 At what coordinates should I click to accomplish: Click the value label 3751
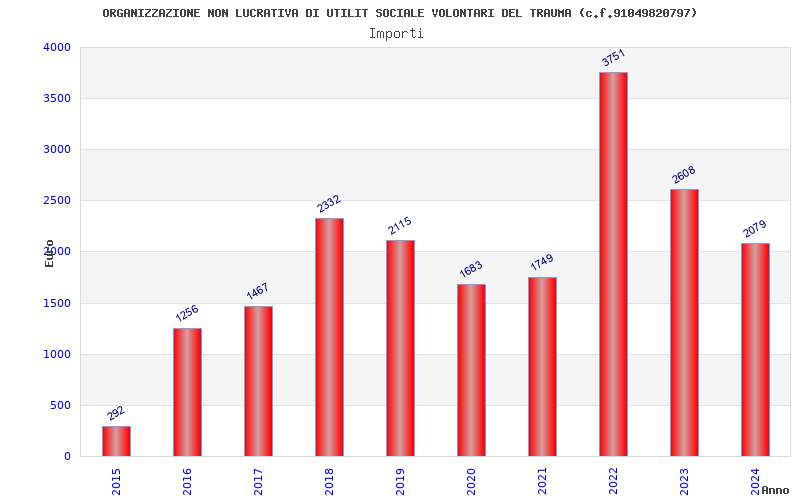pyautogui.click(x=613, y=58)
